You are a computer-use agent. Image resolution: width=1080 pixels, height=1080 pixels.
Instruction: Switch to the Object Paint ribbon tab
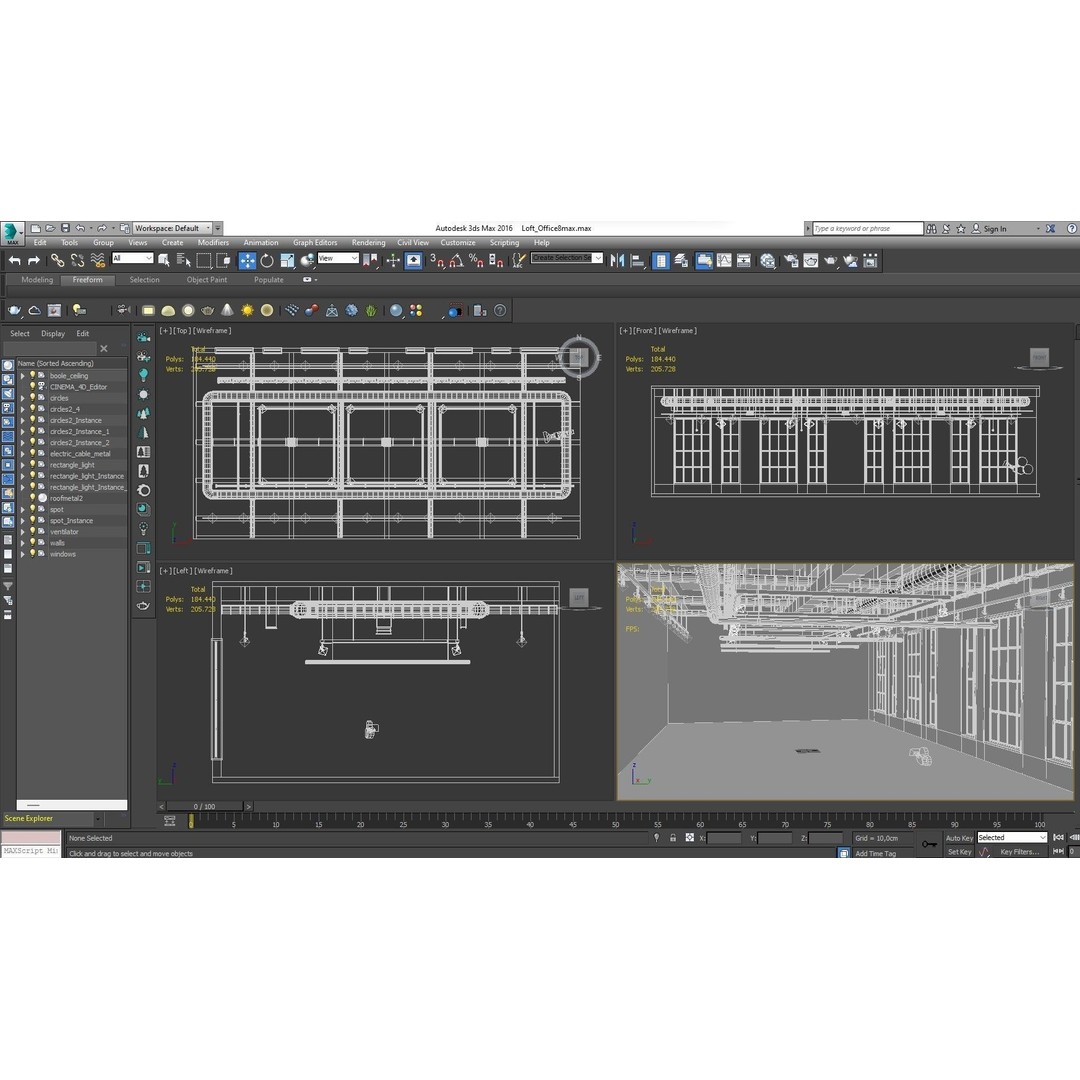(x=207, y=280)
